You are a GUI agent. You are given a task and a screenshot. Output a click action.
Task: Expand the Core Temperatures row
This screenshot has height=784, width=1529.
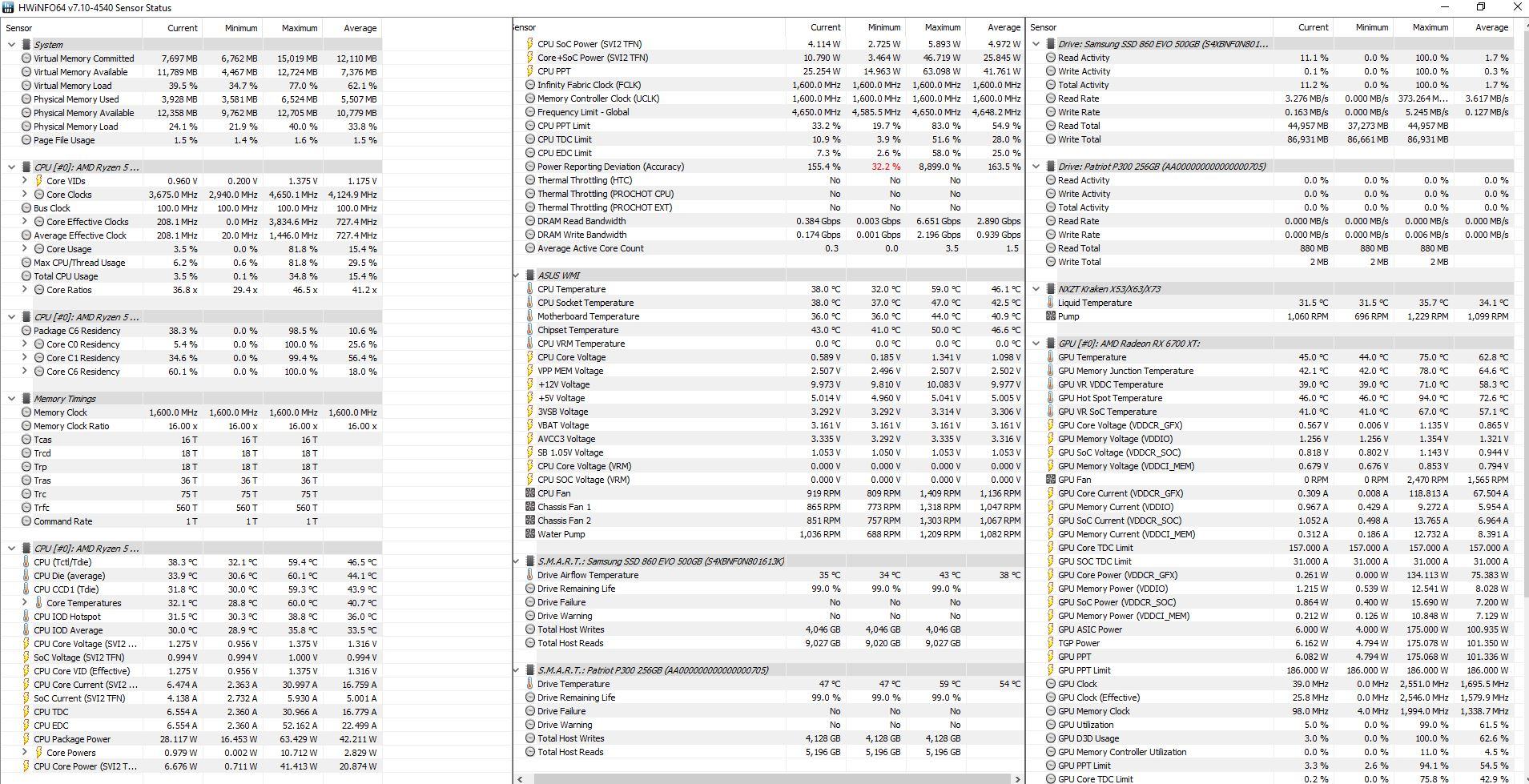point(24,603)
